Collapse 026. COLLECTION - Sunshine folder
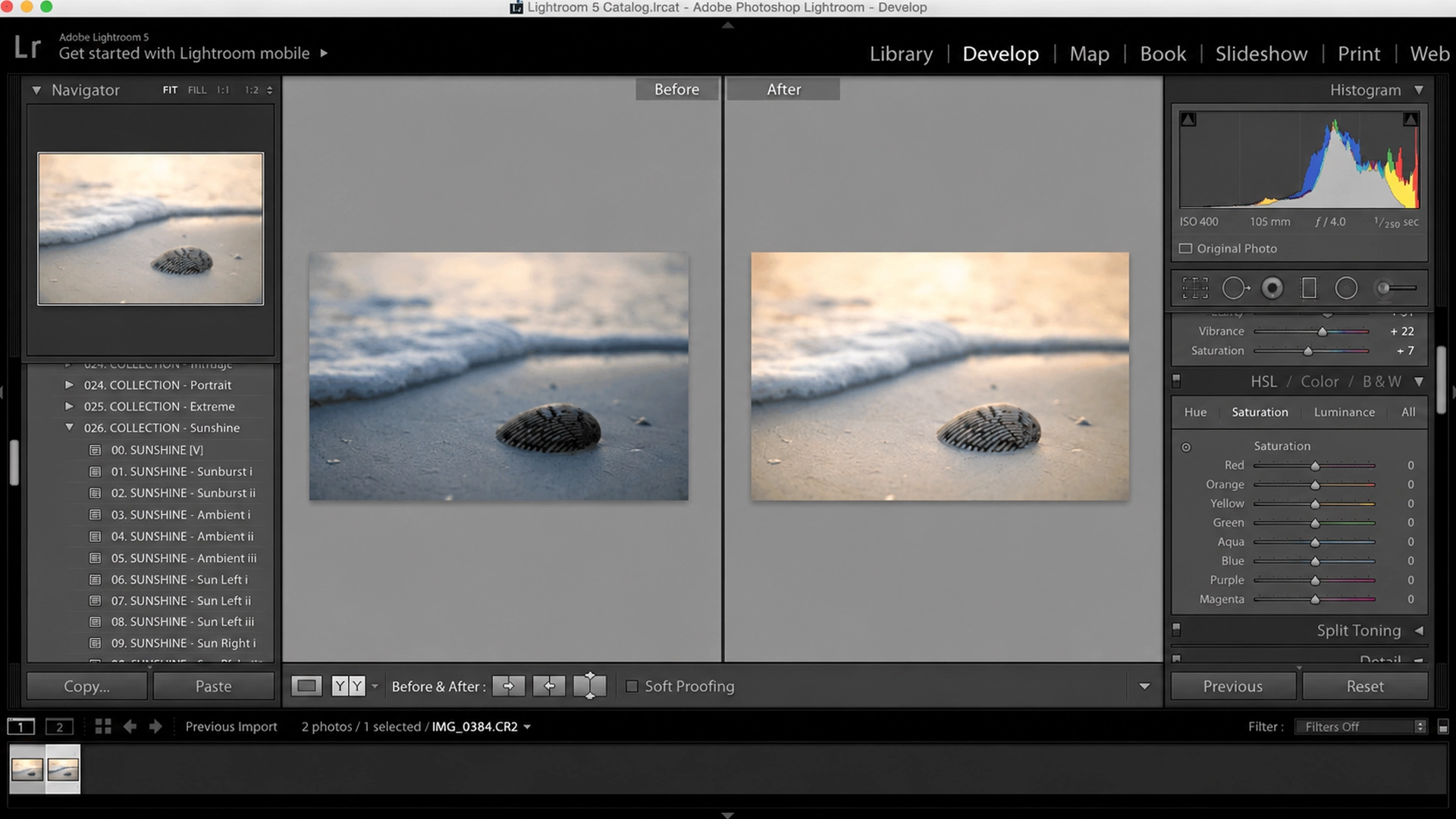1456x819 pixels. click(x=69, y=428)
